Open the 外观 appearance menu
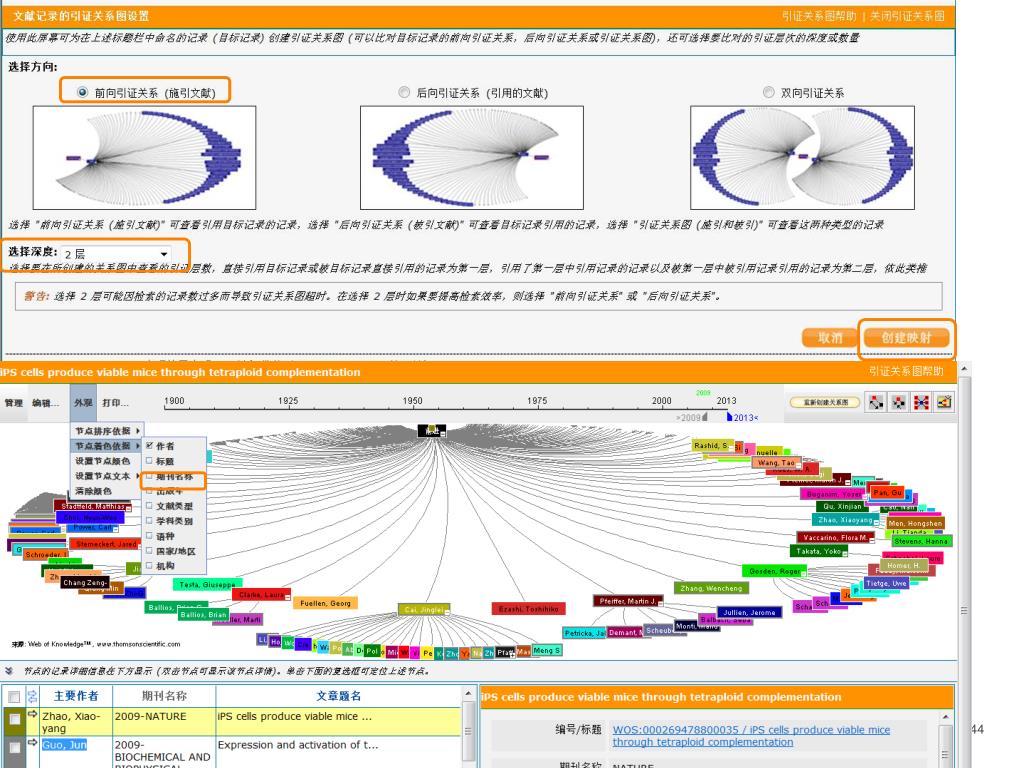The width and height of the screenshot is (1024, 768). tap(83, 403)
